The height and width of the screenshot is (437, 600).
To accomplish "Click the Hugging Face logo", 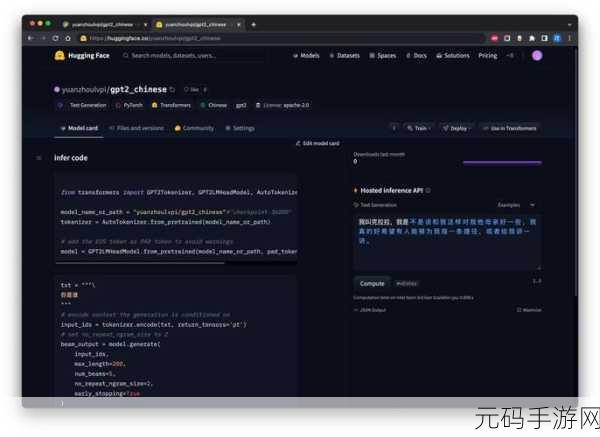I will [x=82, y=55].
